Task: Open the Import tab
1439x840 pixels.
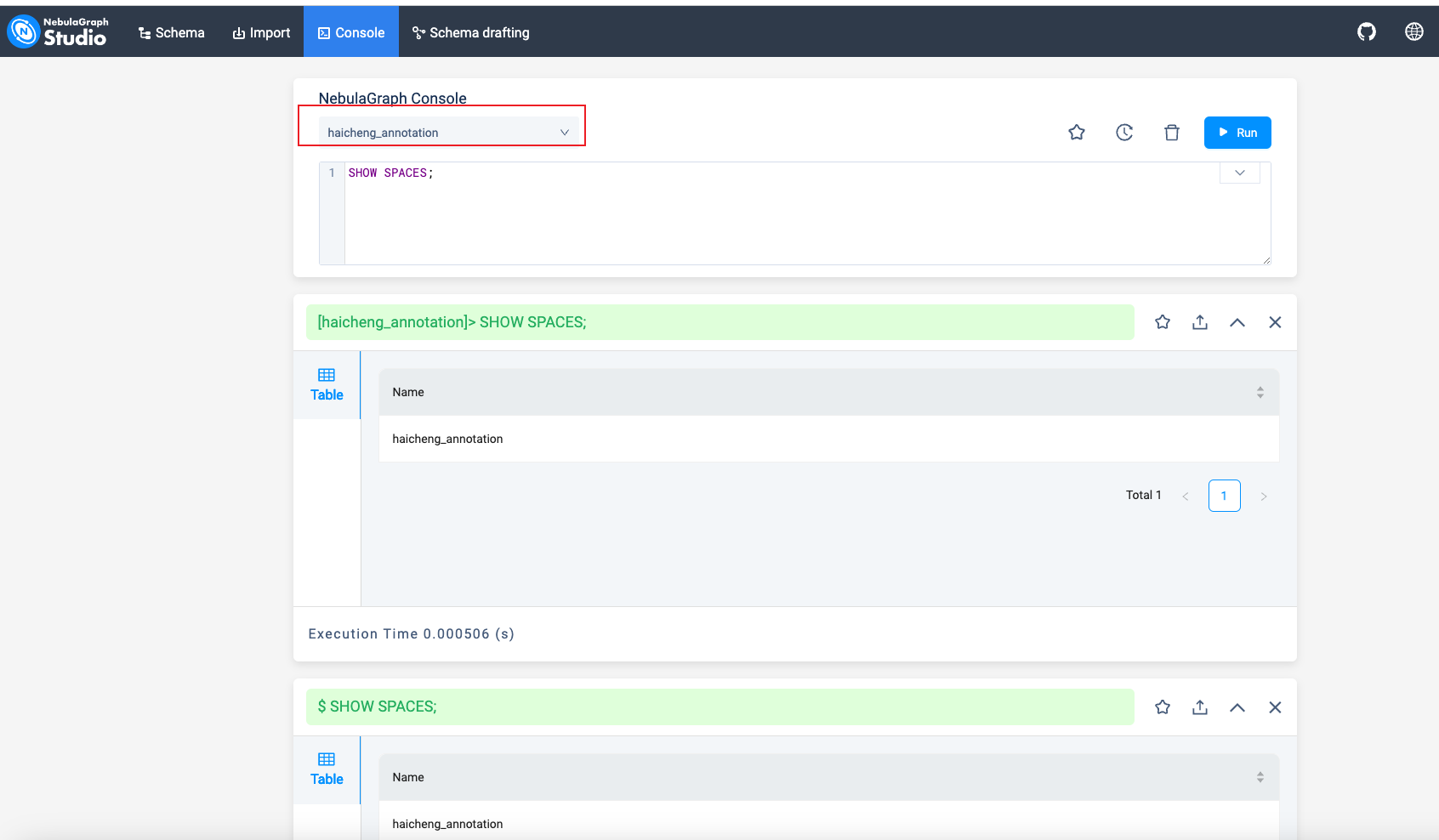Action: (x=261, y=32)
